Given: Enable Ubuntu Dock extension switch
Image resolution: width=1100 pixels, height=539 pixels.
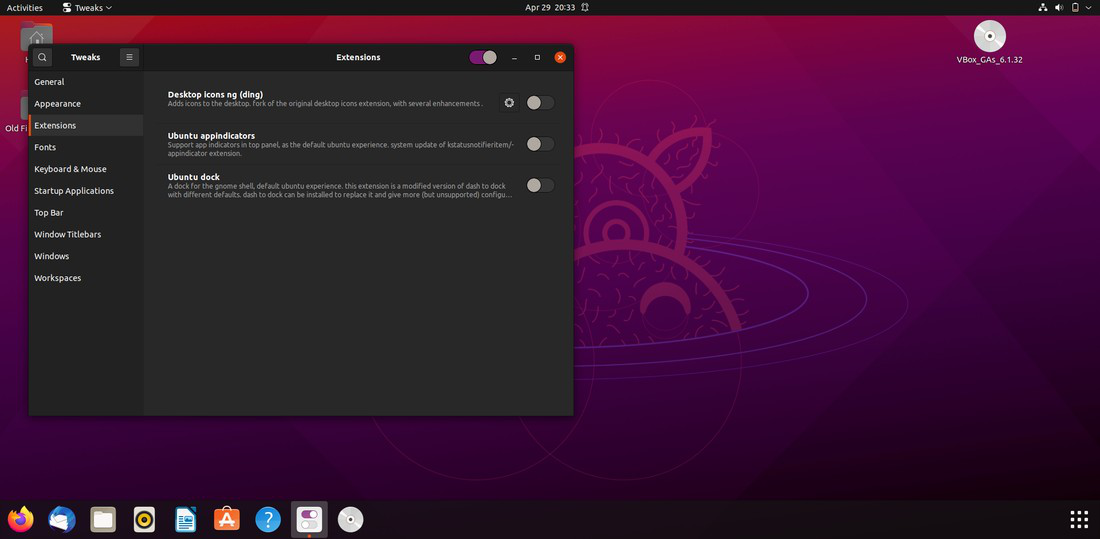Looking at the screenshot, I should [540, 185].
